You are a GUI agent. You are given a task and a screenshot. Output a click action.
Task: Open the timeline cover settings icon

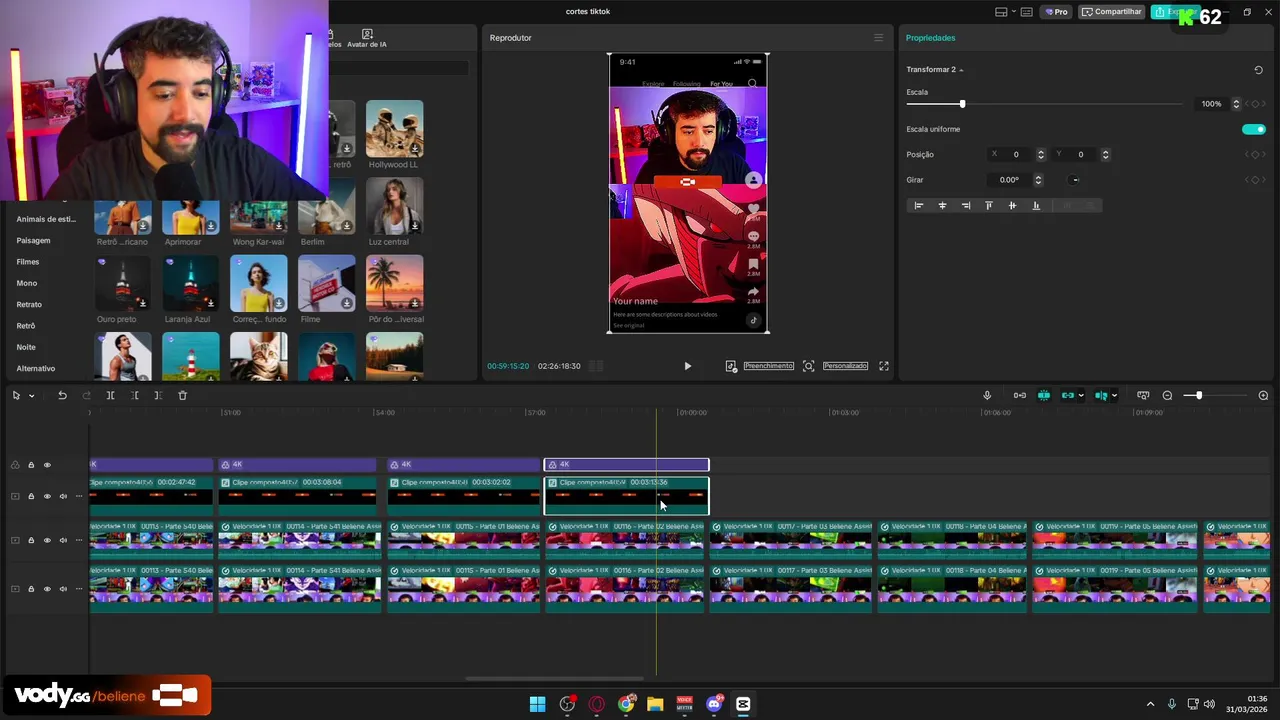[x=1143, y=396]
